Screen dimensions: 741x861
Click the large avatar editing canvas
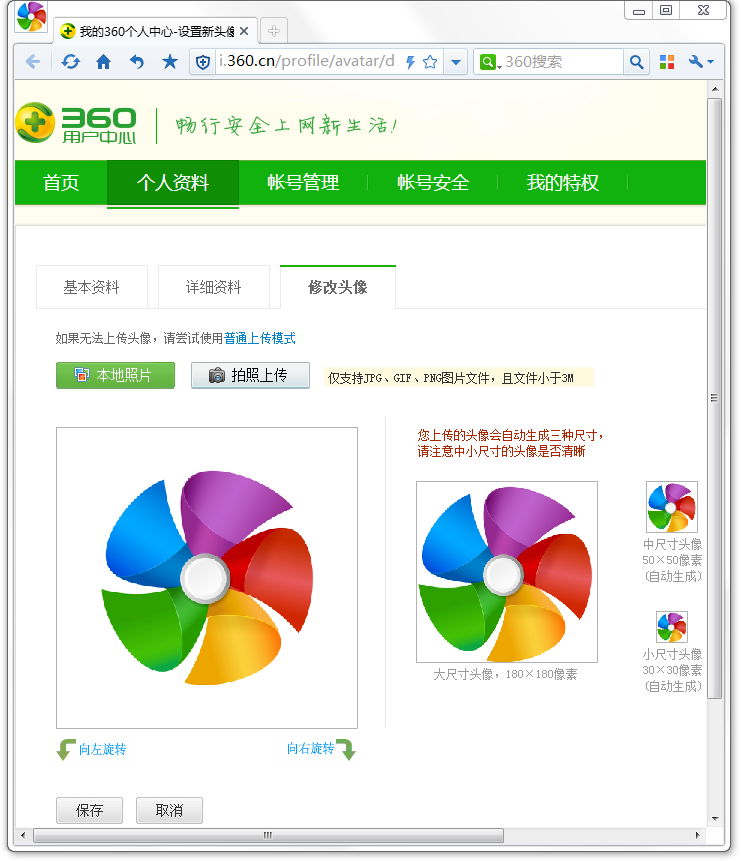pyautogui.click(x=207, y=578)
